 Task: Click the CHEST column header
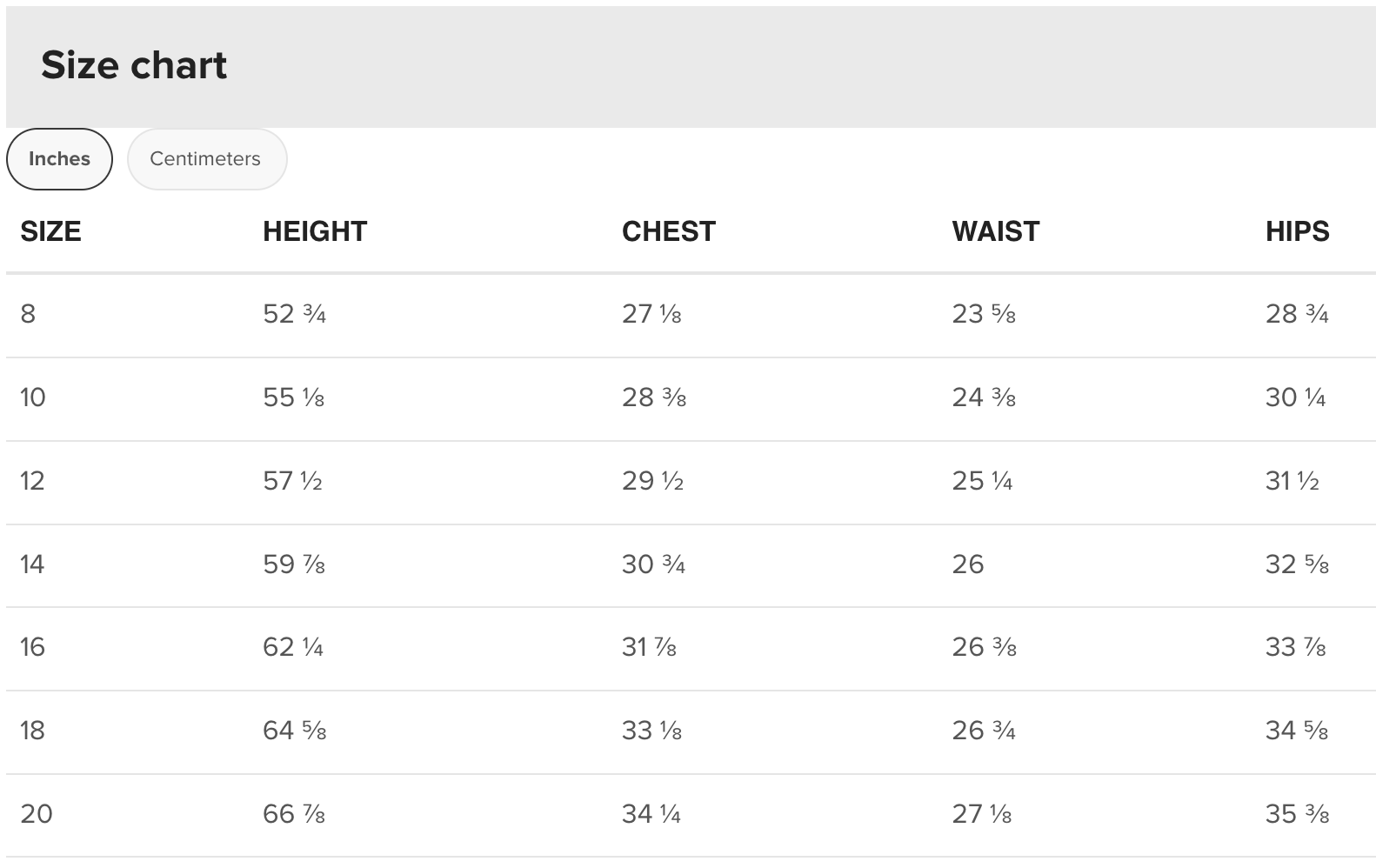point(668,231)
